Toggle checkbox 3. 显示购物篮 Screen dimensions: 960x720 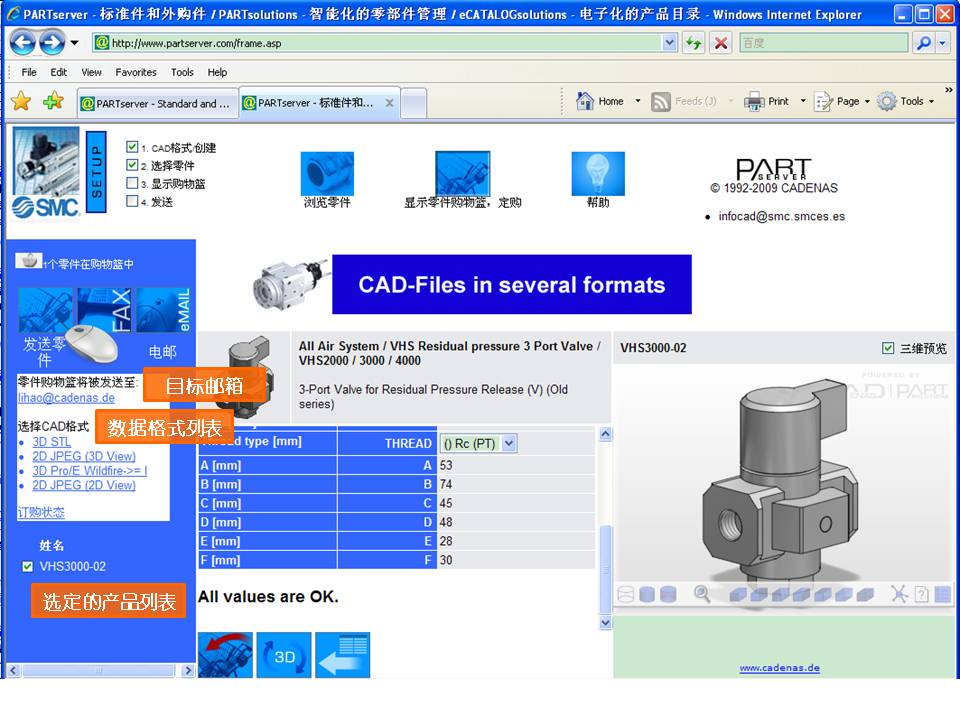(132, 182)
